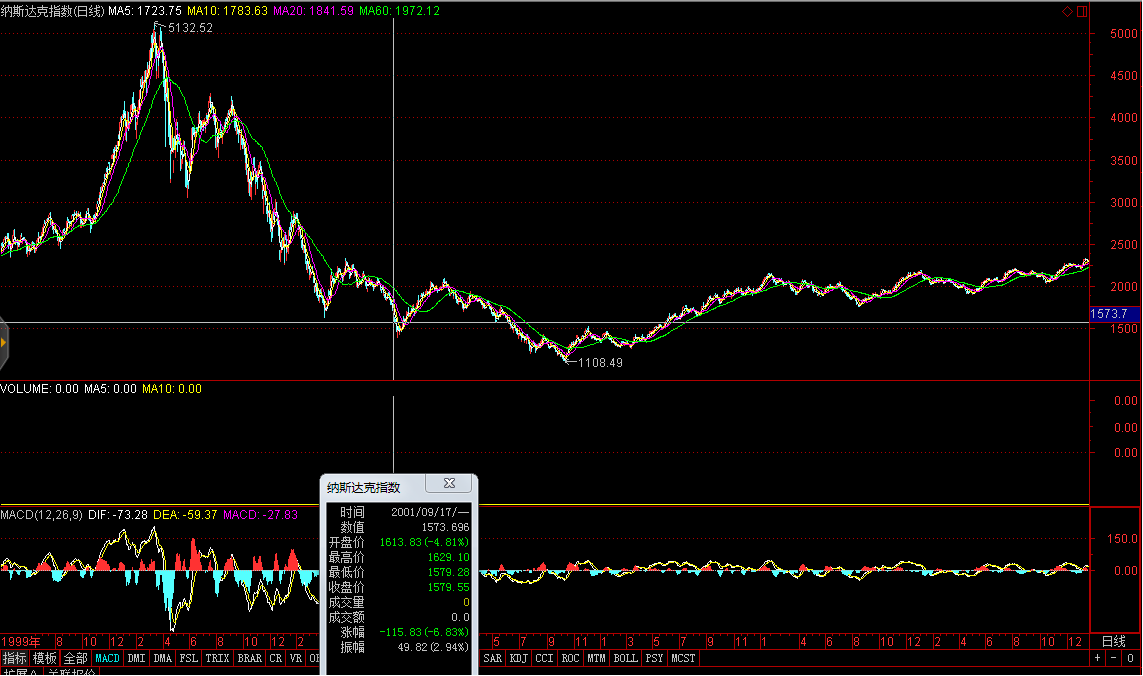Image resolution: width=1143 pixels, height=676 pixels.
Task: Zoom in with the plus button
Action: point(1097,658)
